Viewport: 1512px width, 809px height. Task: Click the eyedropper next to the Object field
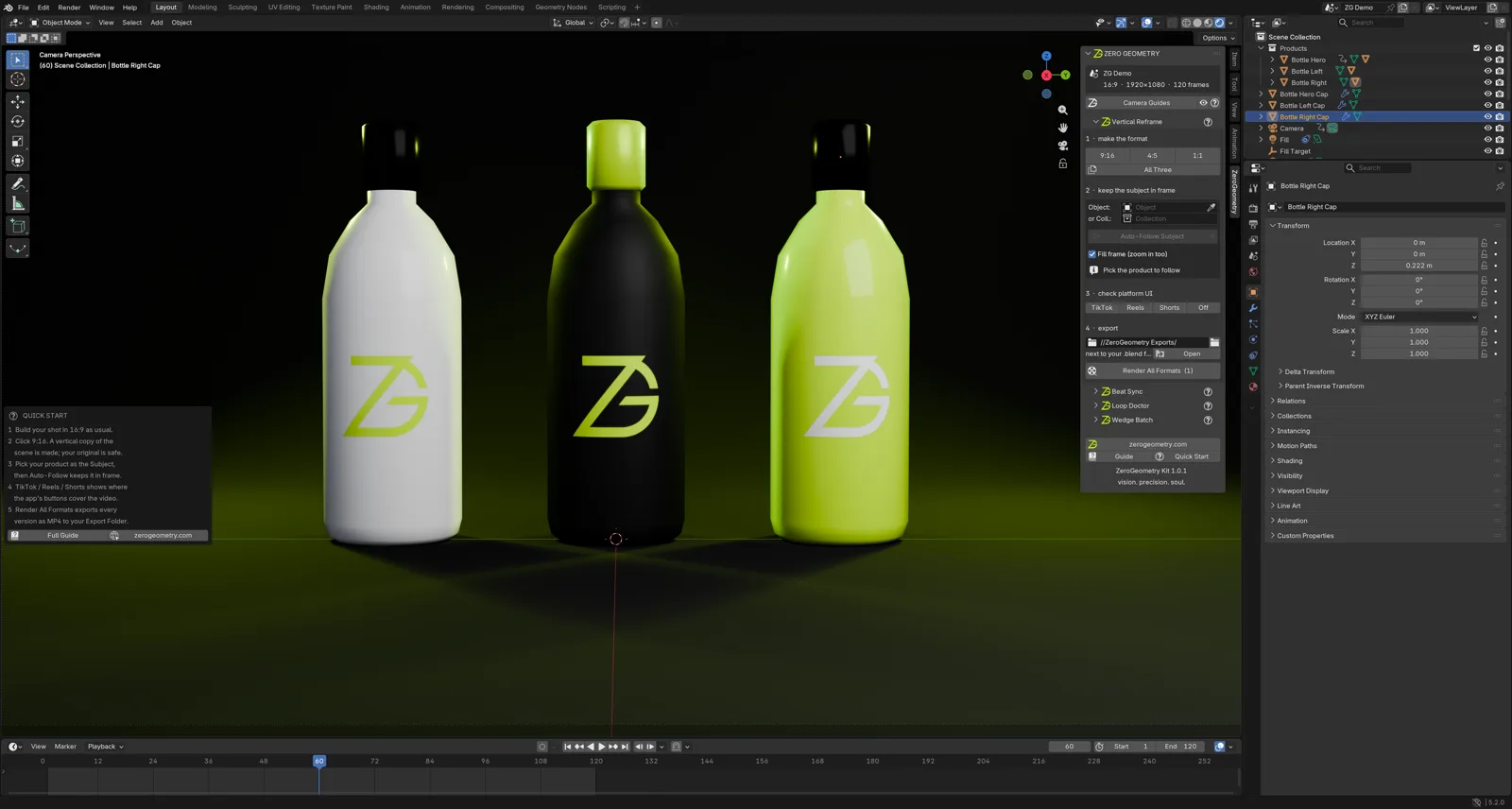1211,207
